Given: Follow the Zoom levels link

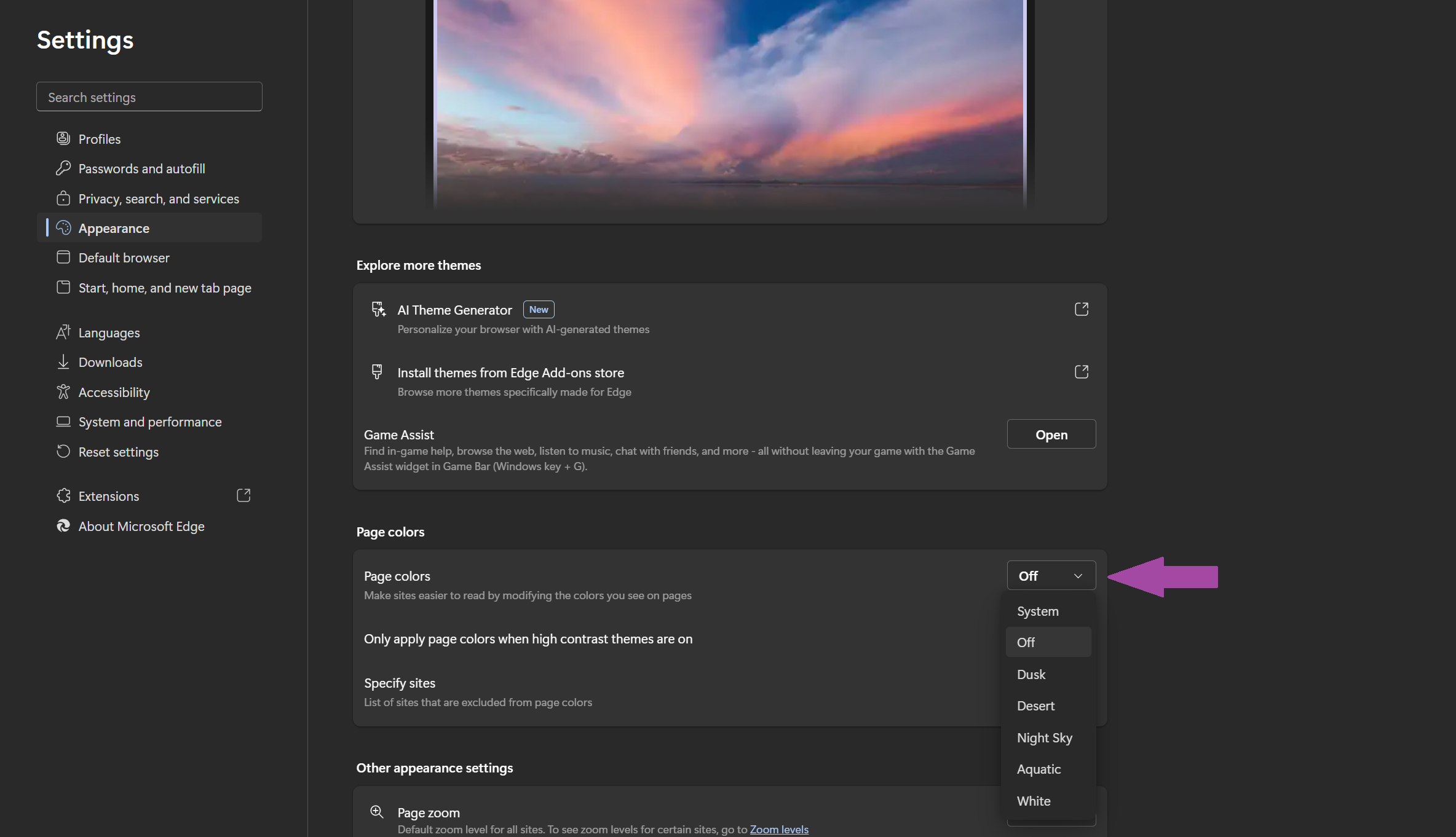Looking at the screenshot, I should point(778,829).
